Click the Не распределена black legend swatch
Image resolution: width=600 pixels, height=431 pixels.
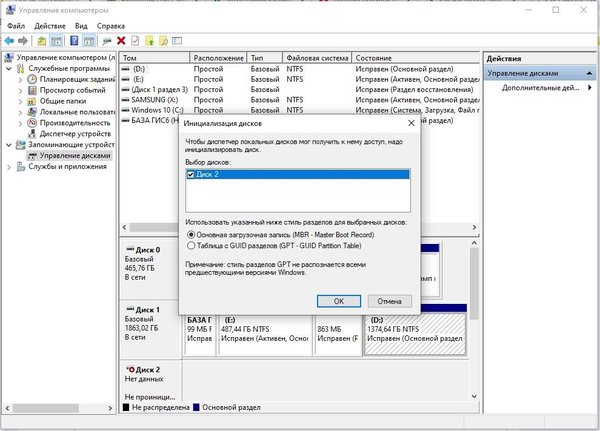click(x=125, y=408)
